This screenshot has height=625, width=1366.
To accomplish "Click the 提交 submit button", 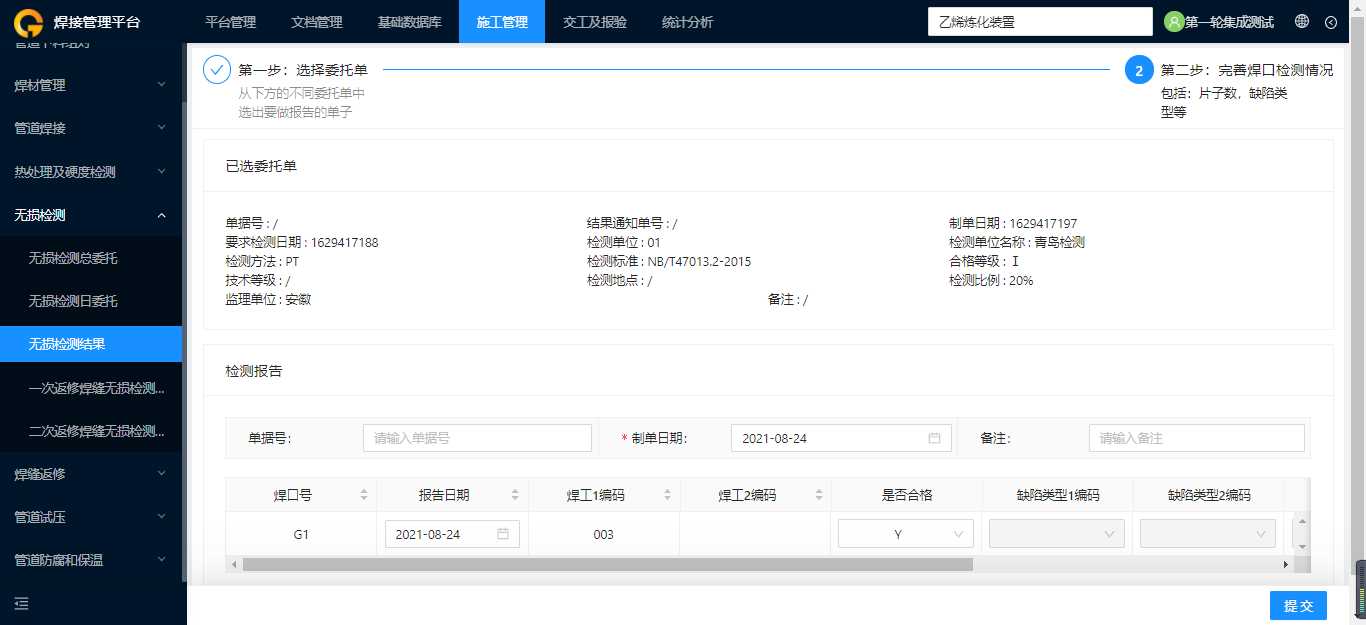I will [1298, 606].
